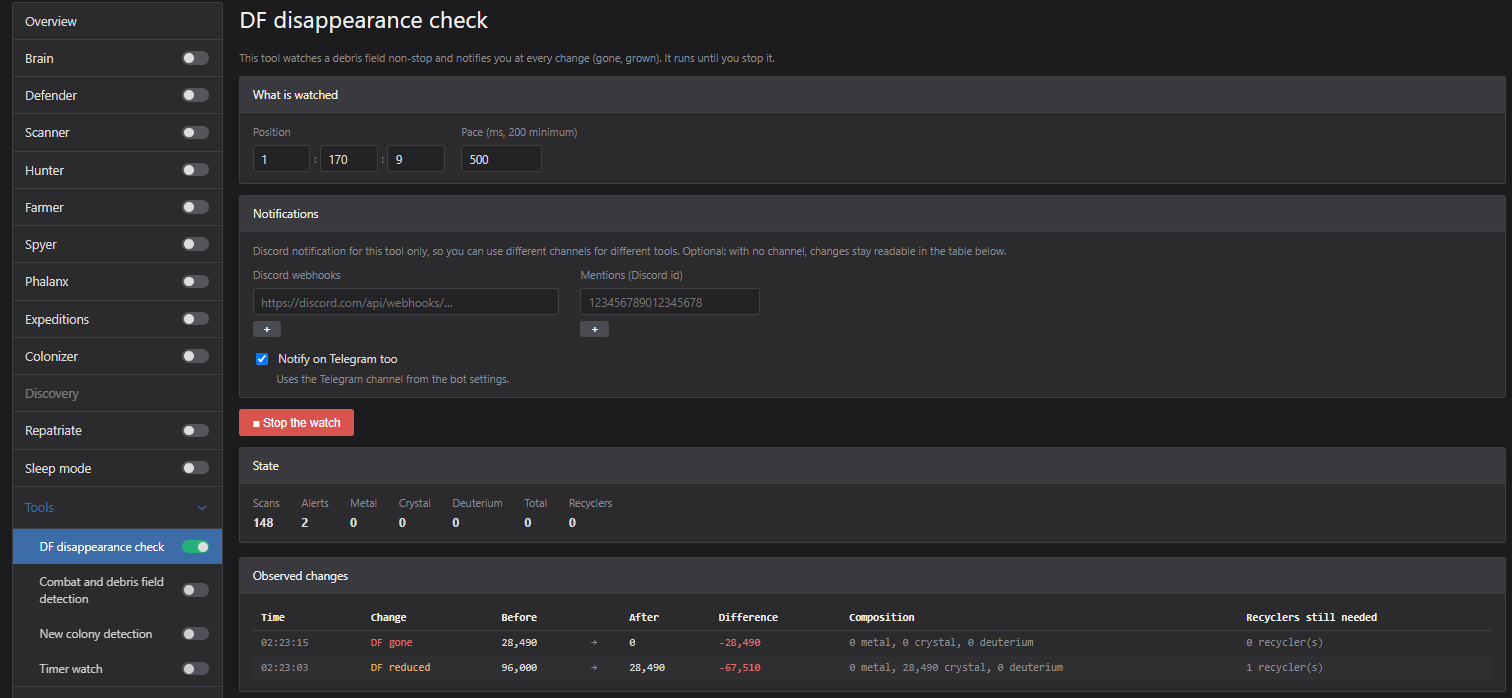Turn on the Timer watch switch
Viewport: 1512px width, 698px height.
[x=196, y=668]
